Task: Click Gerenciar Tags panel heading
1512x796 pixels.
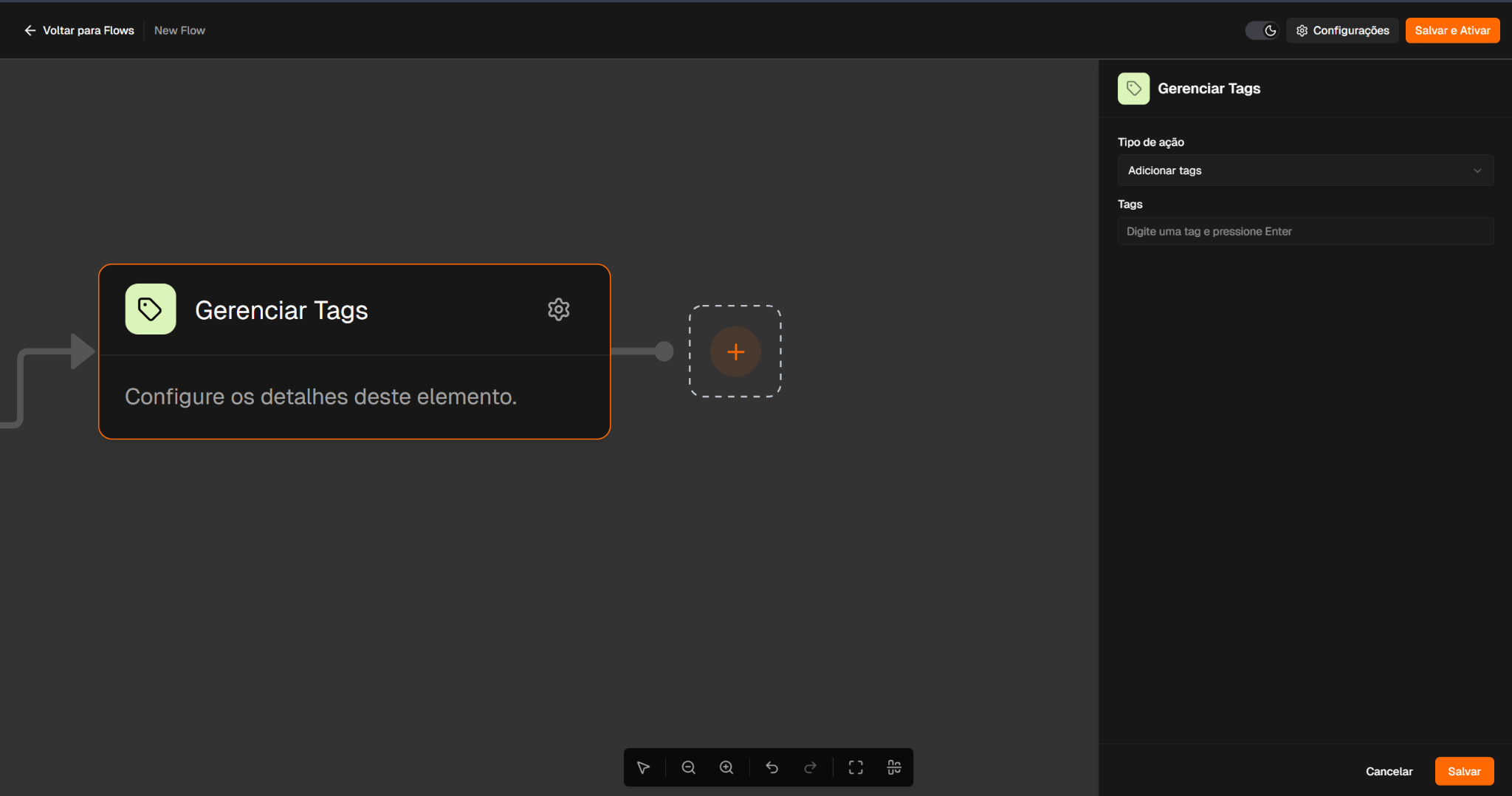Action: click(1209, 89)
